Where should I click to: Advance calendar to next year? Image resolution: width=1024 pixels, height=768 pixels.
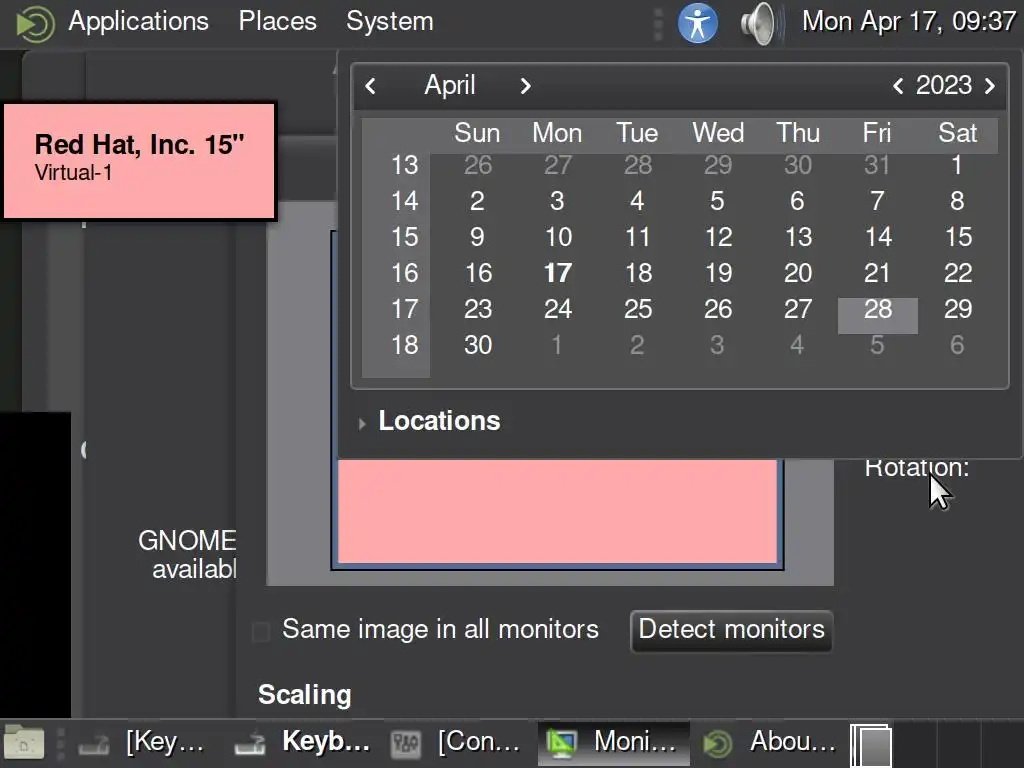990,86
